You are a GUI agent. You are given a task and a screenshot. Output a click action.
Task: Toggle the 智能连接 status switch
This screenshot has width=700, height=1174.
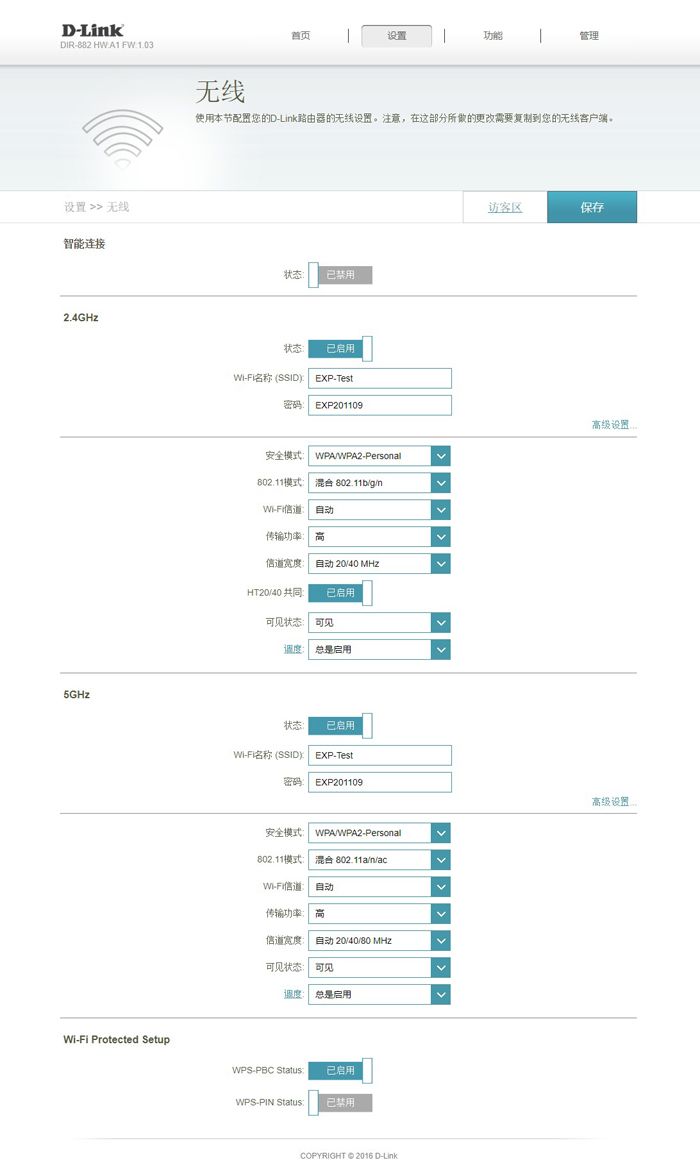pos(340,275)
